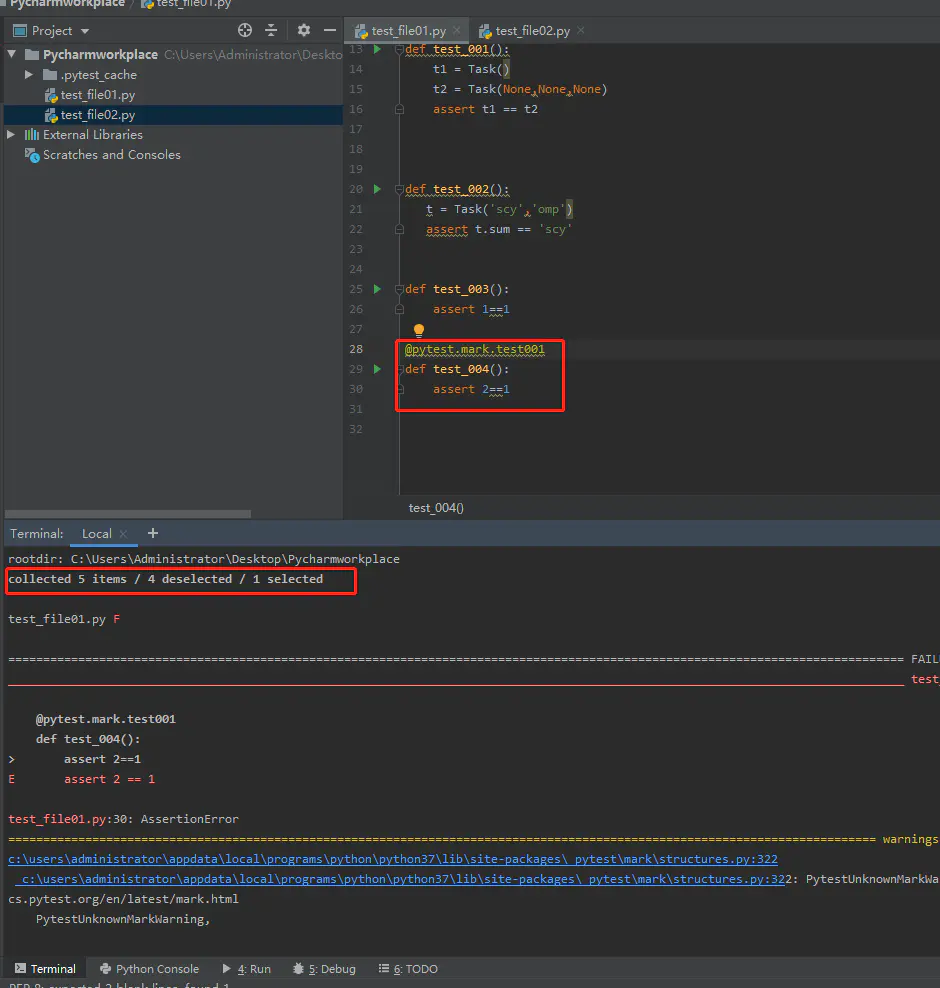This screenshot has height=988, width=940.
Task: Close the test_file02.py editor tab
Action: (x=581, y=30)
